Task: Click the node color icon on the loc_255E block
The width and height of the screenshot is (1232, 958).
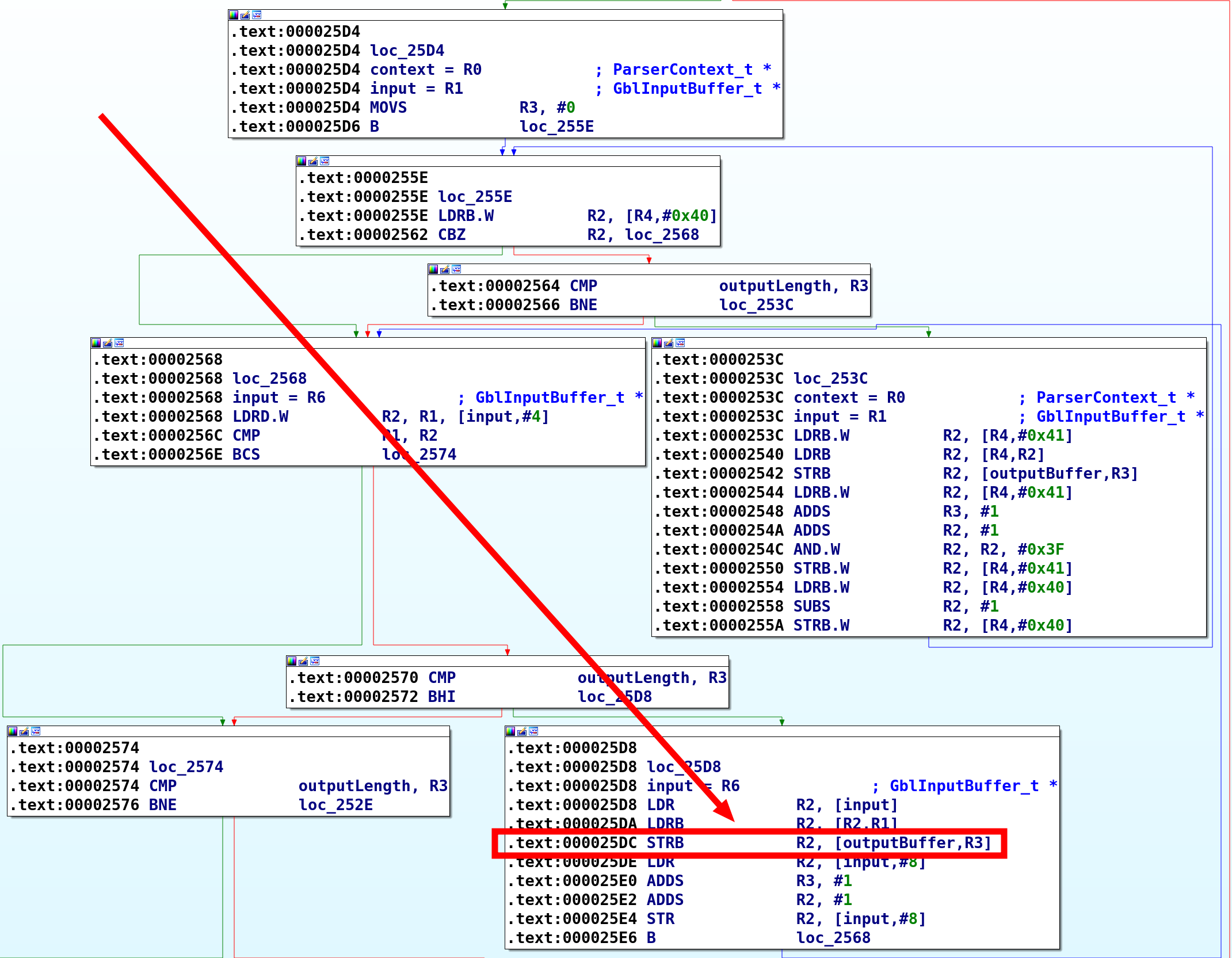Action: point(301,161)
